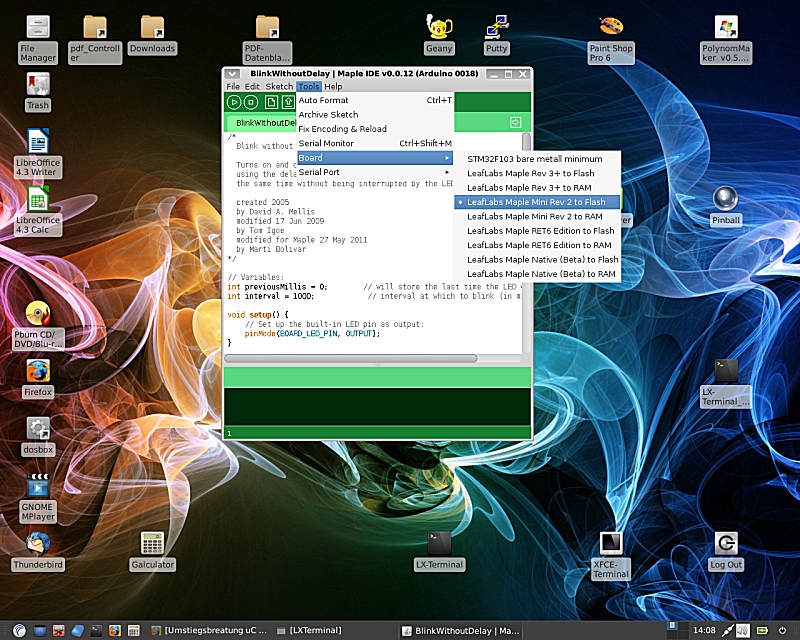
Task: Expand the Serial Port submenu
Action: pyautogui.click(x=375, y=172)
